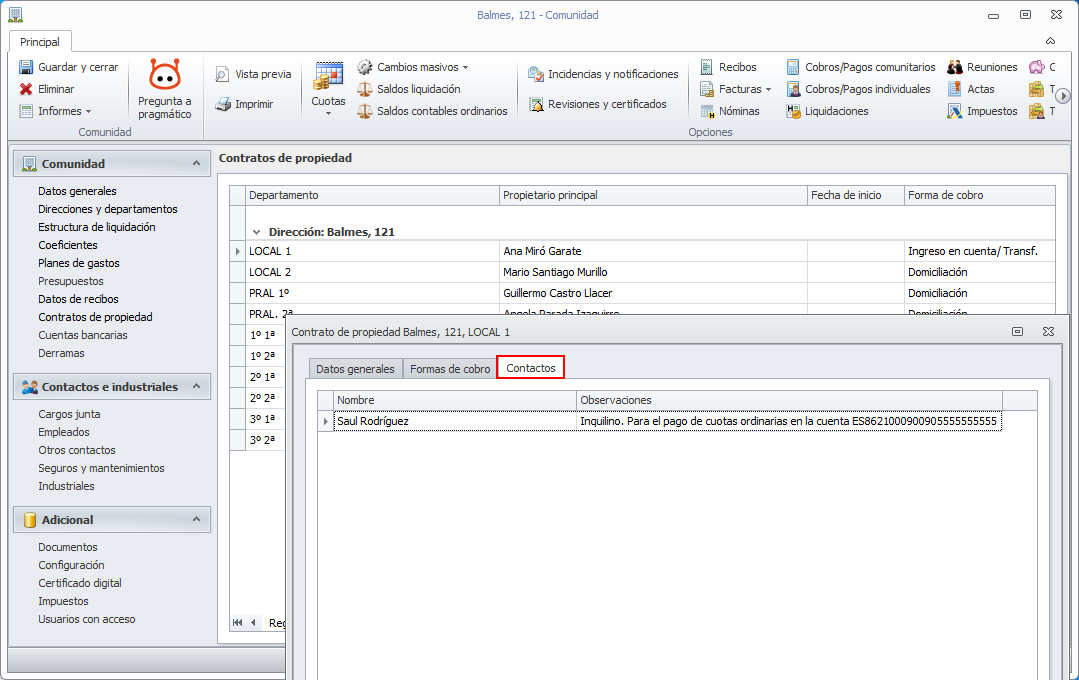This screenshot has width=1079, height=680.
Task: Open Seguros y mantenimientos link
Action: [x=101, y=468]
